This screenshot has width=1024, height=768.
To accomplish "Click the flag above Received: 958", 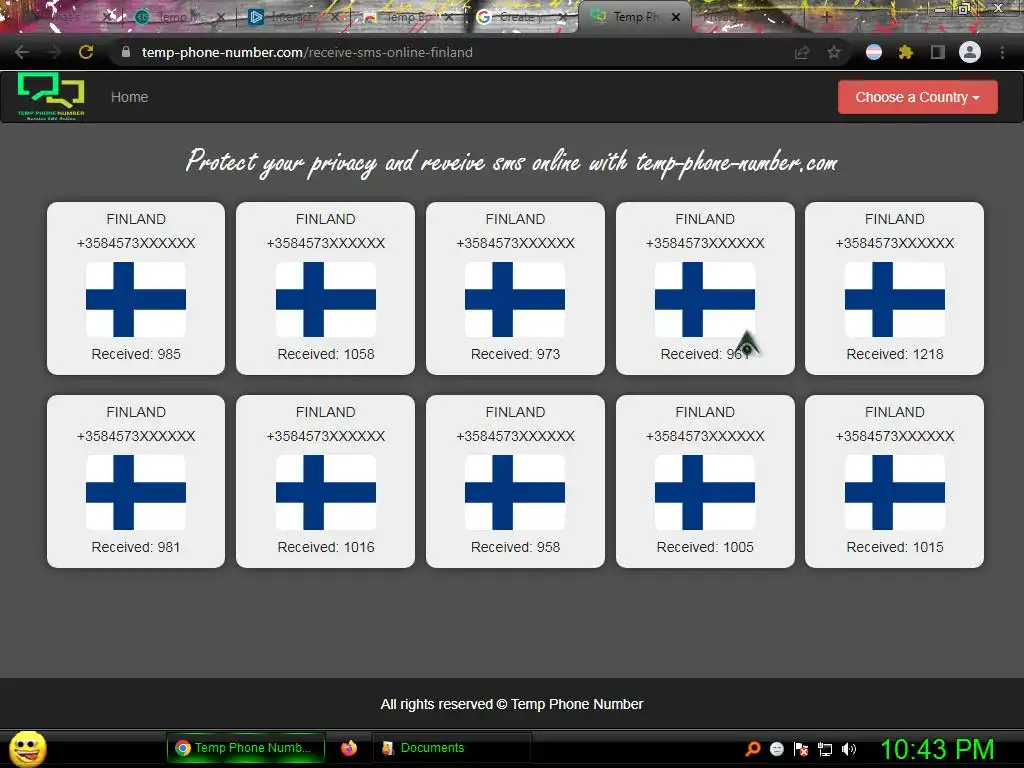I will tap(515, 492).
